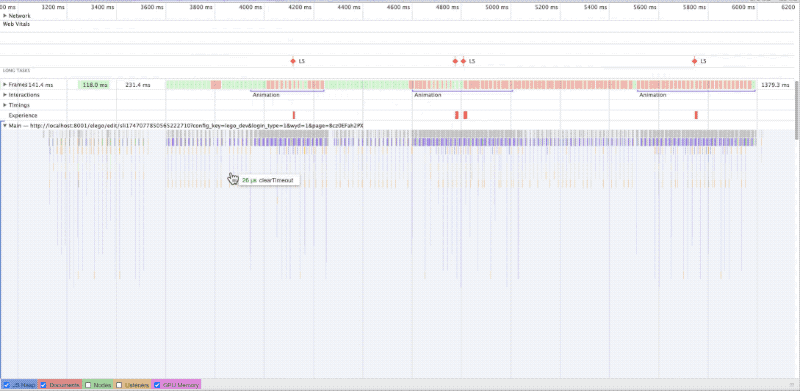800x391 pixels.
Task: Expand the Timings track
Action: 5,105
